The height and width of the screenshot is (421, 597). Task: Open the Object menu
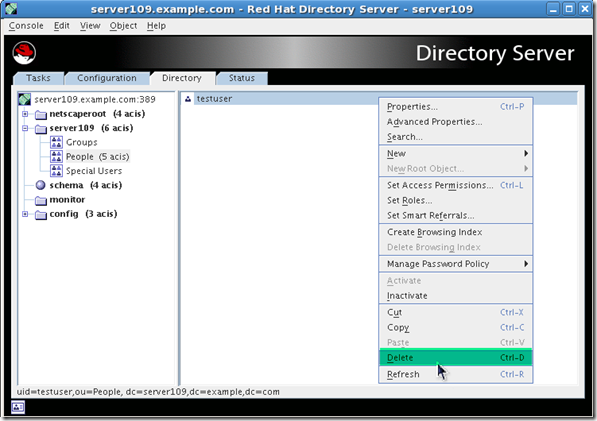pos(123,26)
